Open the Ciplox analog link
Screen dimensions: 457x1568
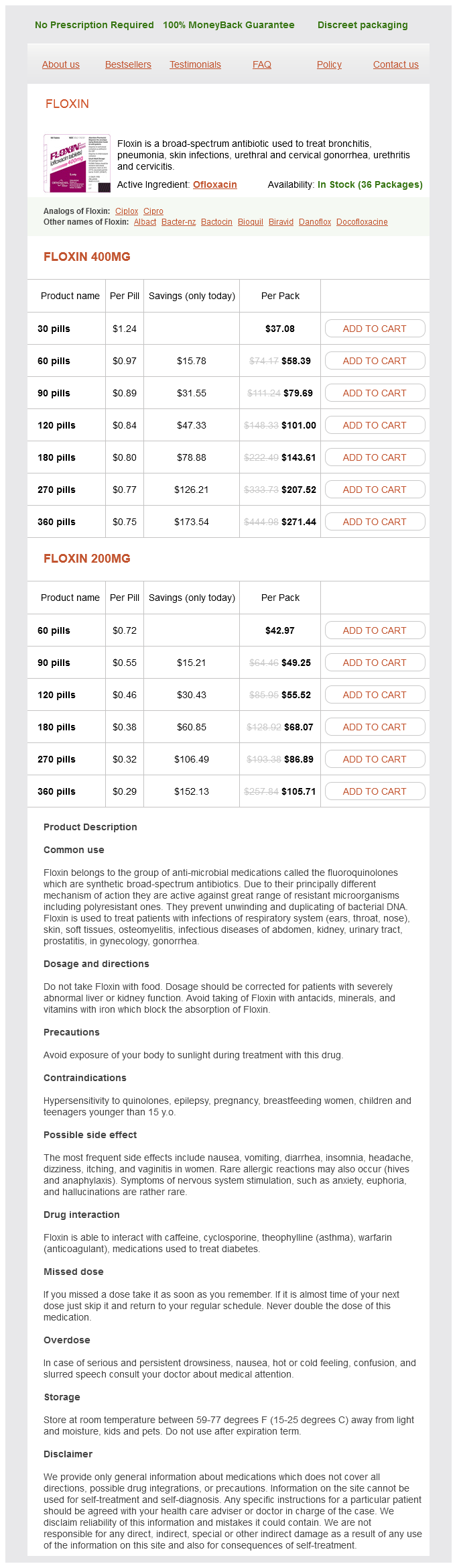coord(127,211)
